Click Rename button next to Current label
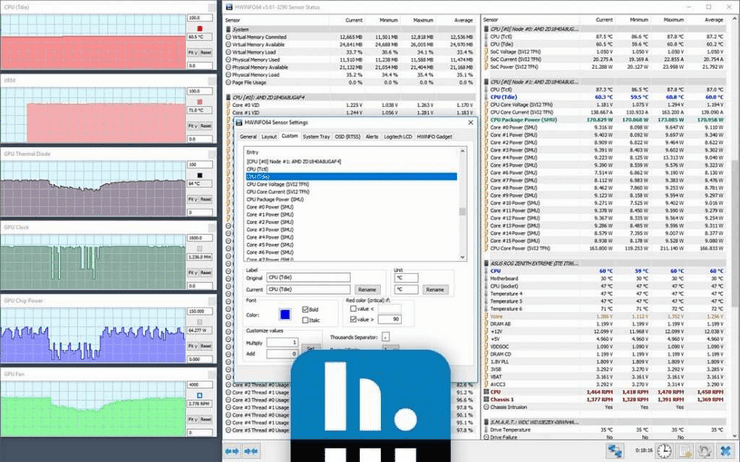 367,290
